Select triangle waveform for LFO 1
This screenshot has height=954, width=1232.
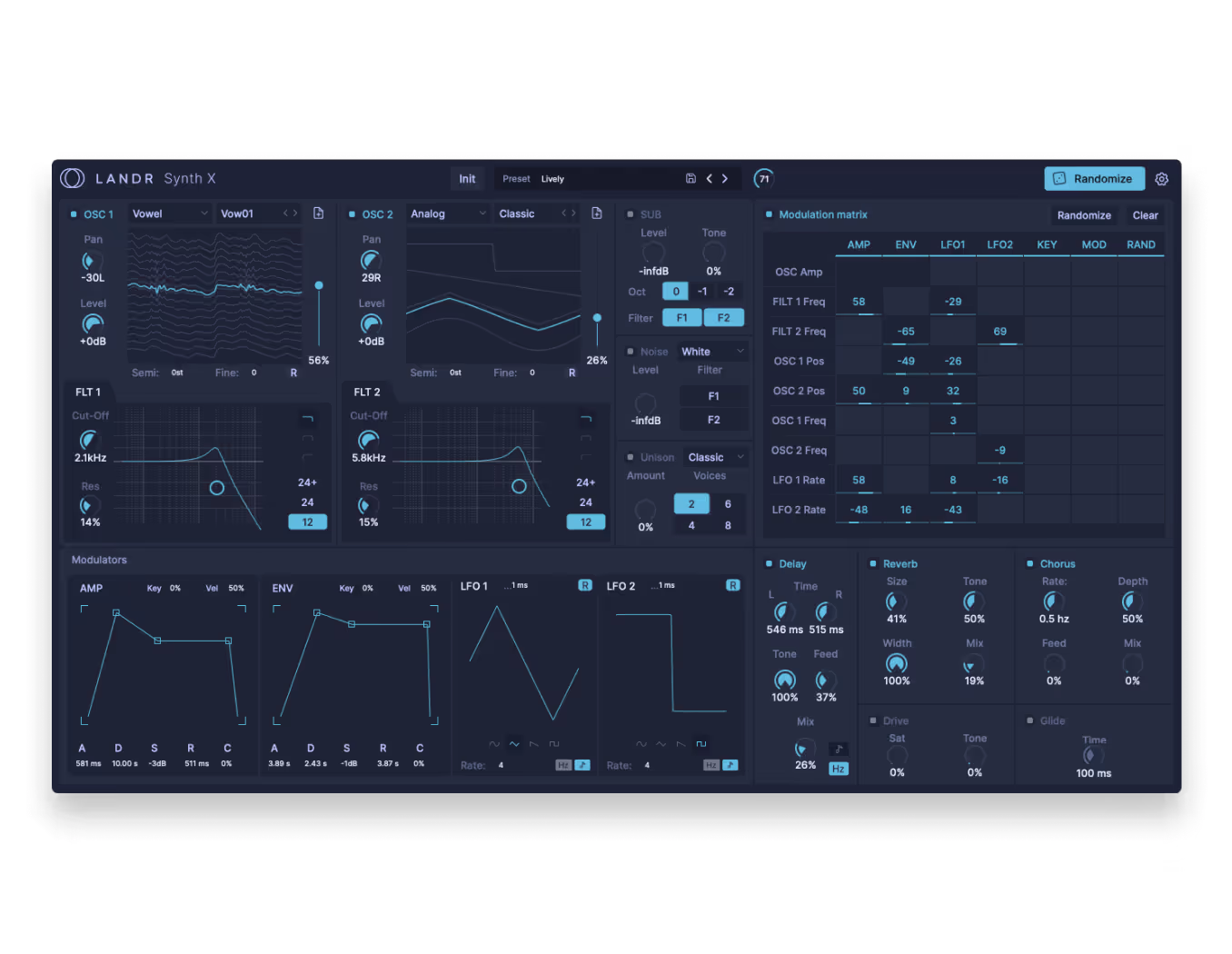tap(514, 744)
